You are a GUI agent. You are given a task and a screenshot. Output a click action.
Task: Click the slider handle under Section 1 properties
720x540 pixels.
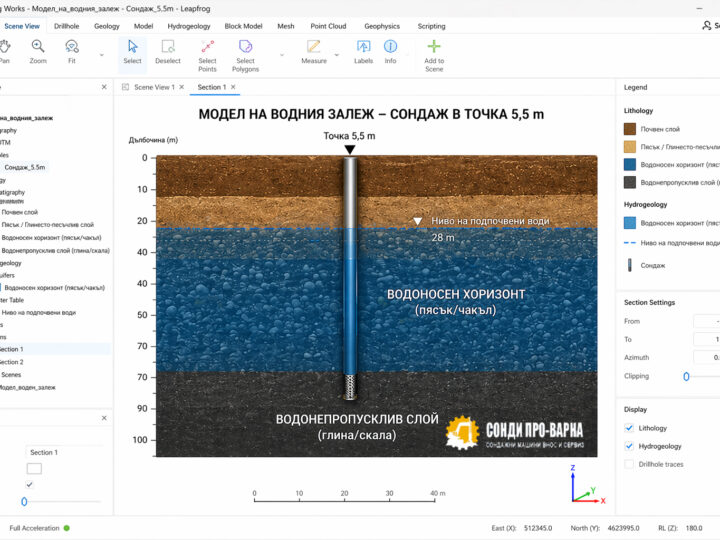24,501
